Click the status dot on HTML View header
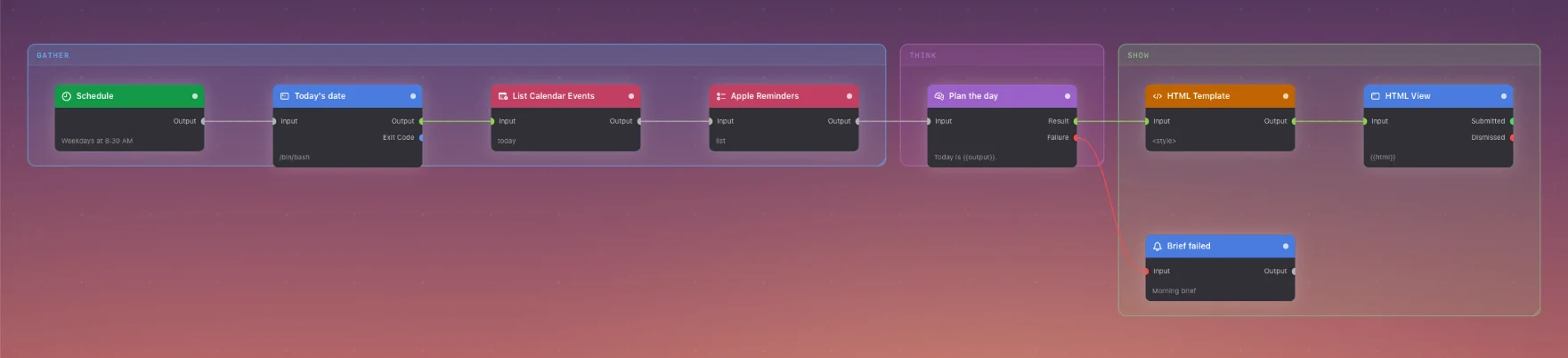This screenshot has height=358, width=1568. (1504, 96)
